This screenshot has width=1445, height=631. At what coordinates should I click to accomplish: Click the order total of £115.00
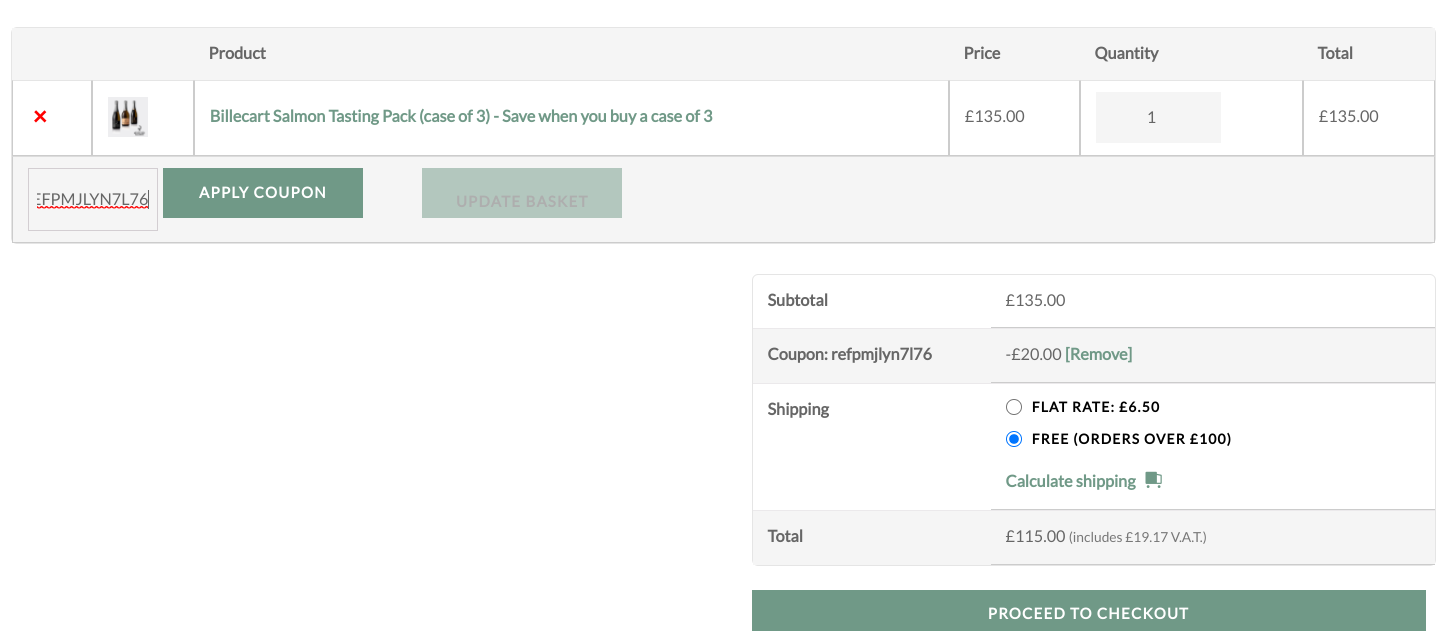pyautogui.click(x=1036, y=536)
